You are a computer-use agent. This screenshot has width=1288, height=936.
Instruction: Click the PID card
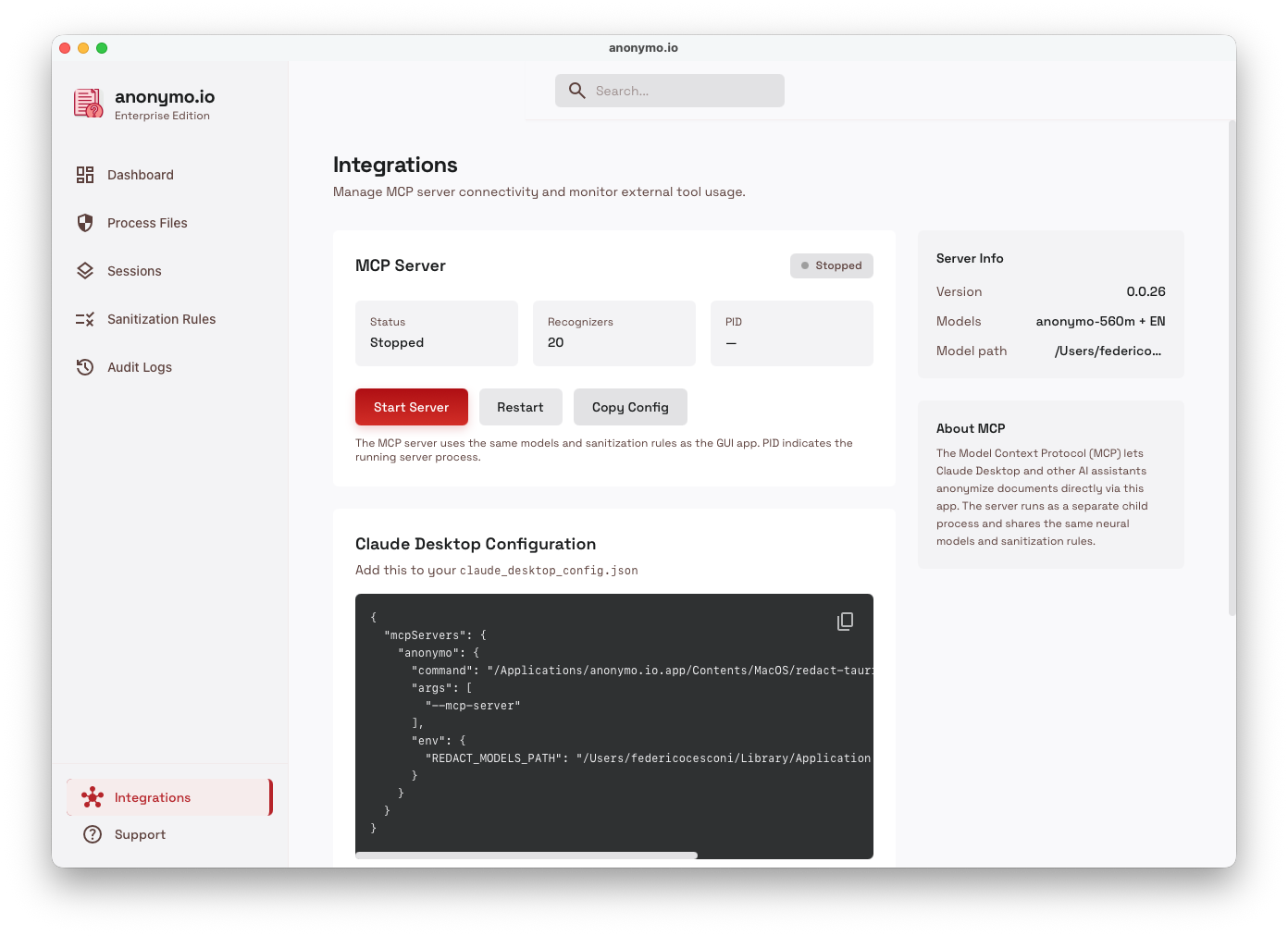[792, 333]
